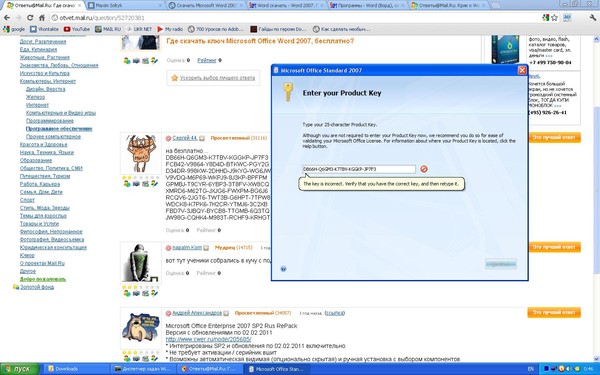Open 'Золотой фонд' link

37,287
